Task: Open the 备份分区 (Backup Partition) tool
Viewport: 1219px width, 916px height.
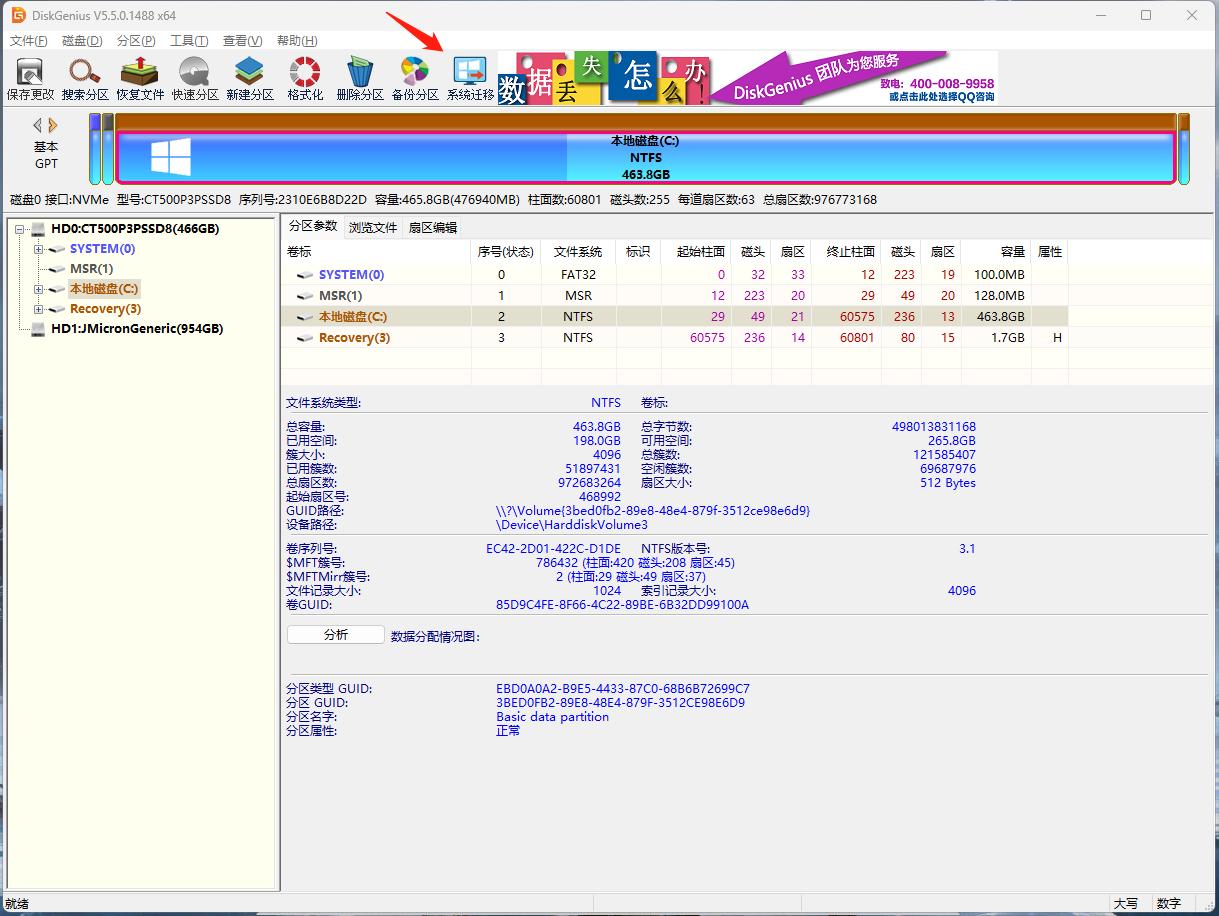Action: point(414,77)
